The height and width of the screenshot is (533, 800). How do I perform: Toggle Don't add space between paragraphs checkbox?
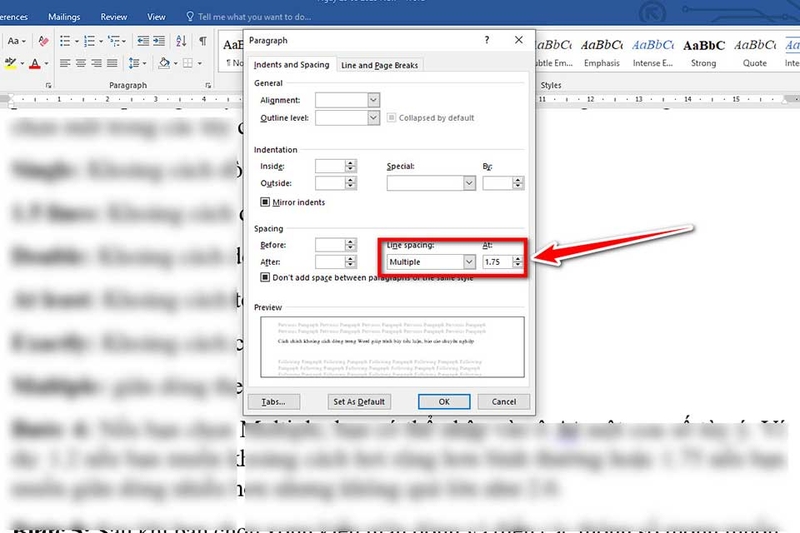pyautogui.click(x=265, y=277)
